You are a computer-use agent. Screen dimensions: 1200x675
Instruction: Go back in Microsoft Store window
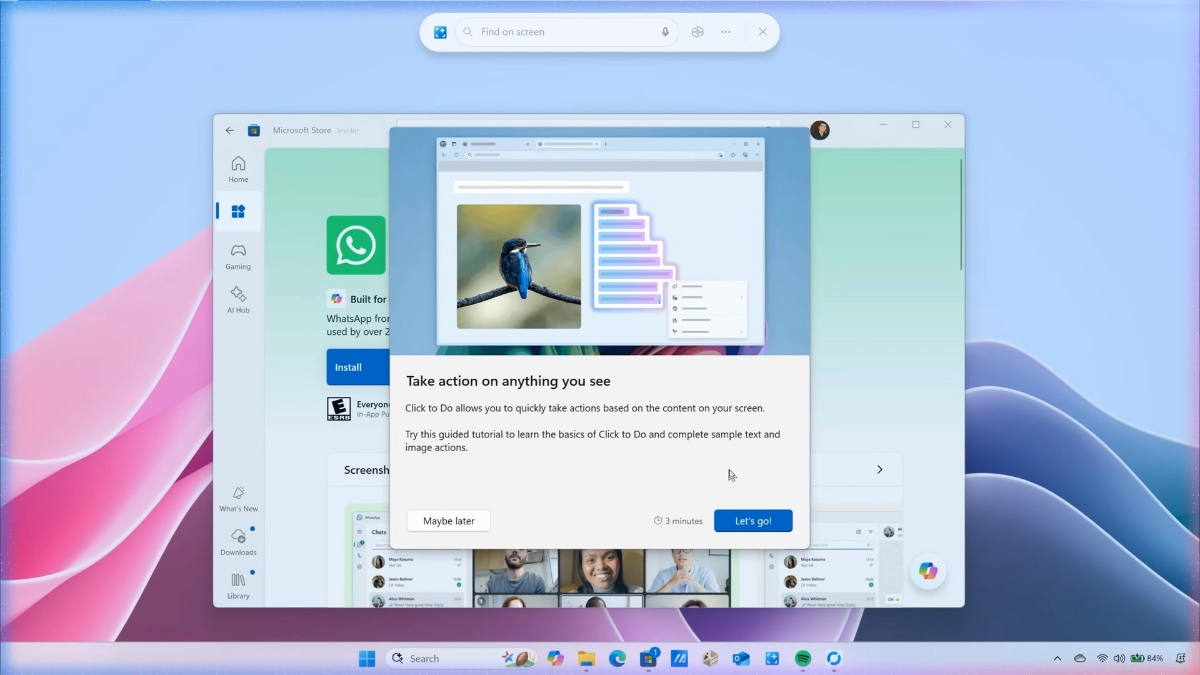coord(230,130)
